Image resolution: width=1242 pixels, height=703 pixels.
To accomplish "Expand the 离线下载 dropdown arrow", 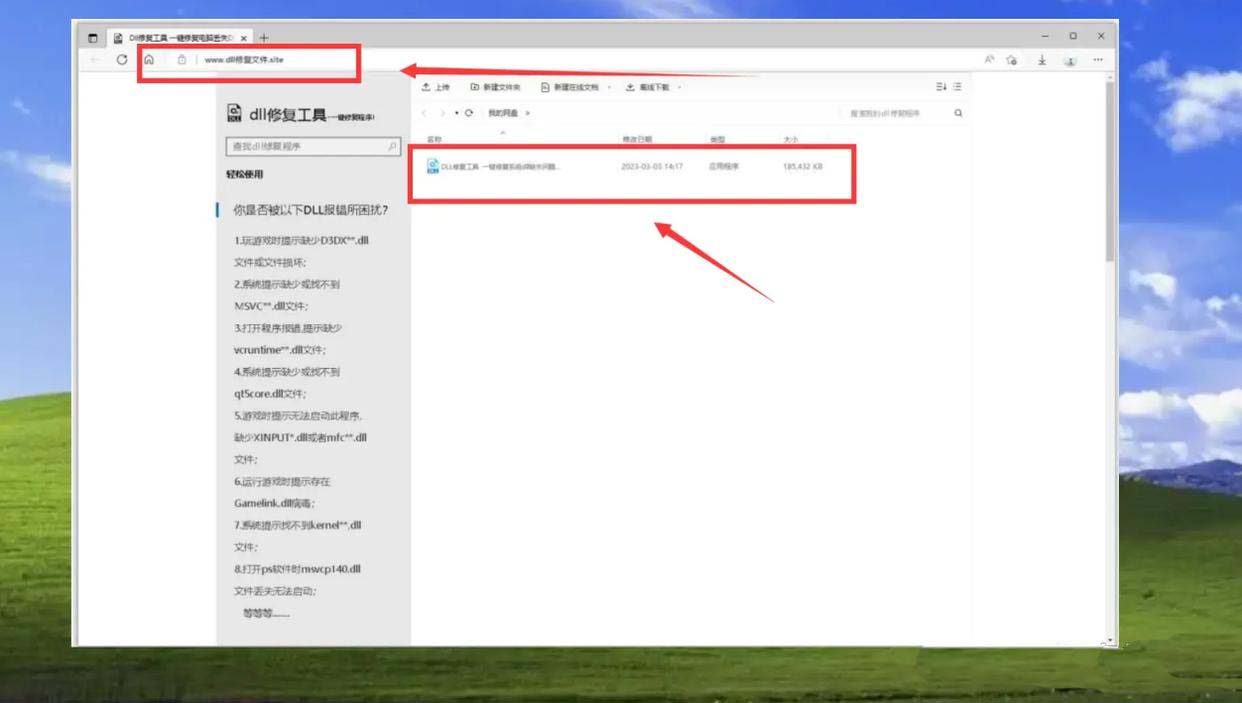I will 677,88.
